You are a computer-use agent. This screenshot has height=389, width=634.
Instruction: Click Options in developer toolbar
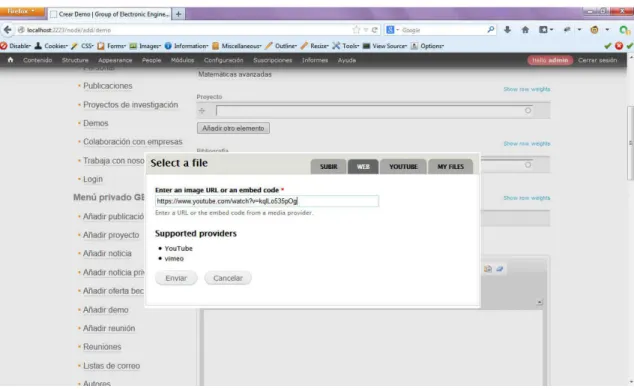427,46
